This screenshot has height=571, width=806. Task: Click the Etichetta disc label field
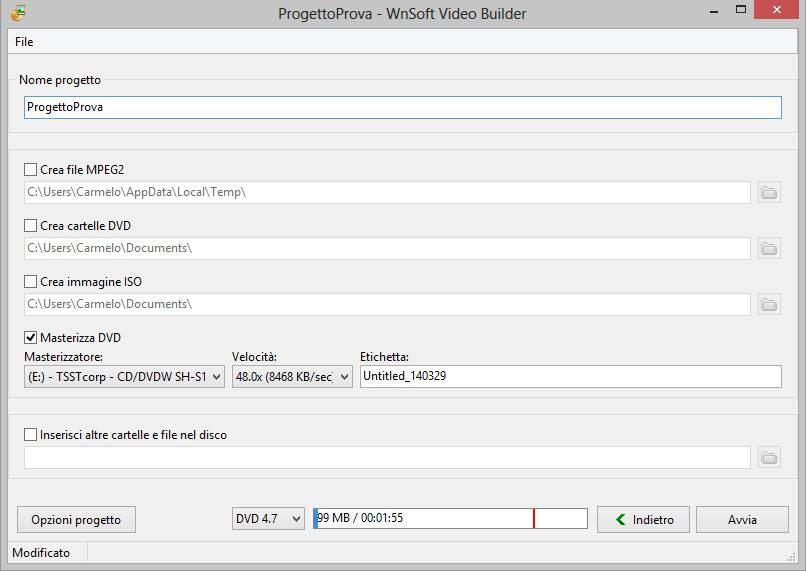pos(570,376)
